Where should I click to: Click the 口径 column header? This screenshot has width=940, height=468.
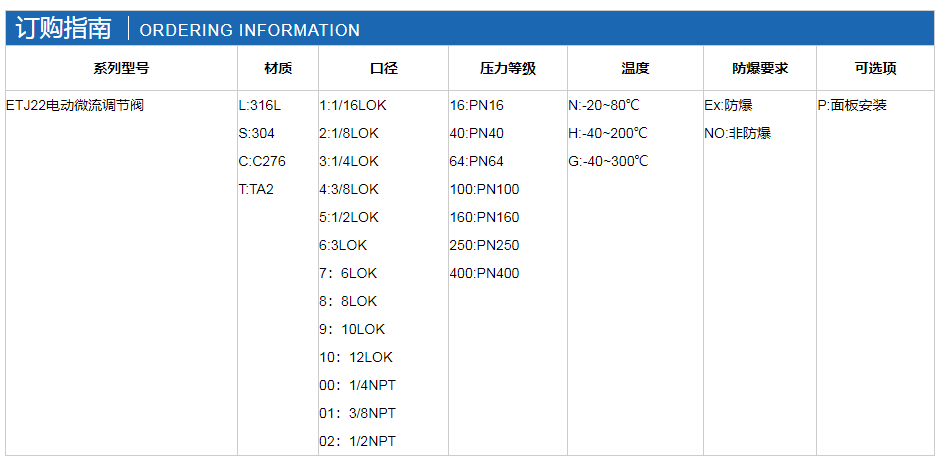[383, 69]
